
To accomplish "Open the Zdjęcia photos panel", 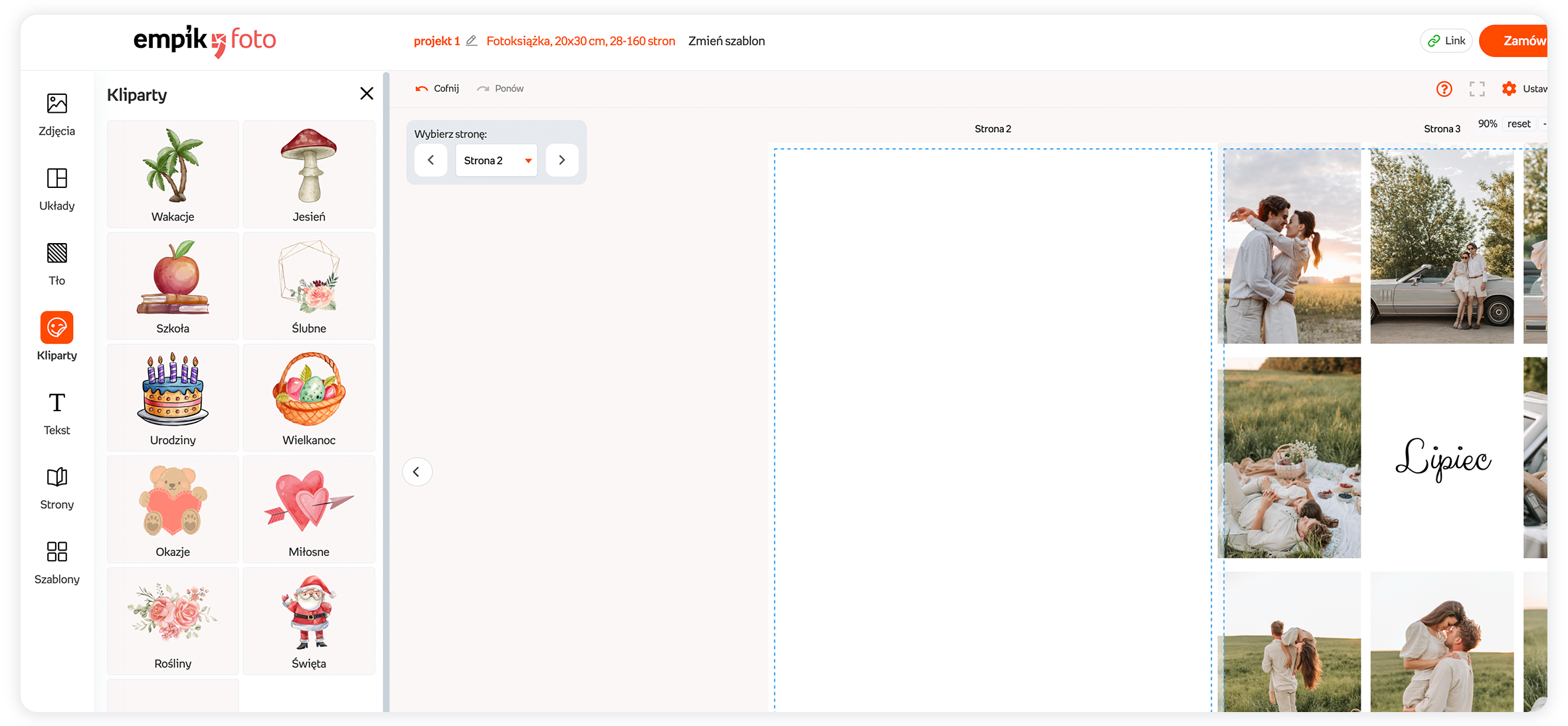I will pyautogui.click(x=56, y=114).
